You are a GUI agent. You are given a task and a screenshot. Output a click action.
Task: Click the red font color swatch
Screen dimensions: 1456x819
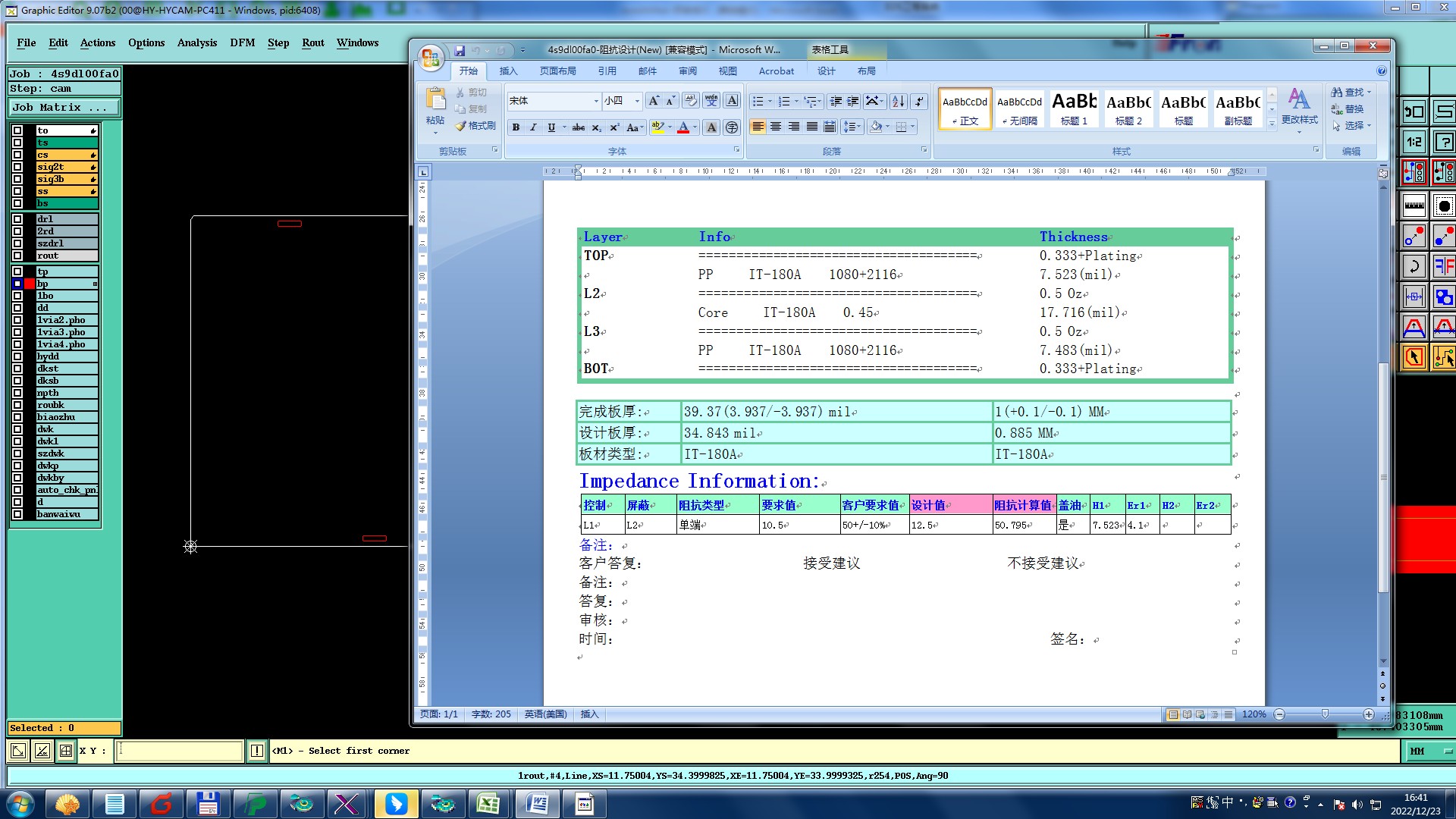click(683, 127)
